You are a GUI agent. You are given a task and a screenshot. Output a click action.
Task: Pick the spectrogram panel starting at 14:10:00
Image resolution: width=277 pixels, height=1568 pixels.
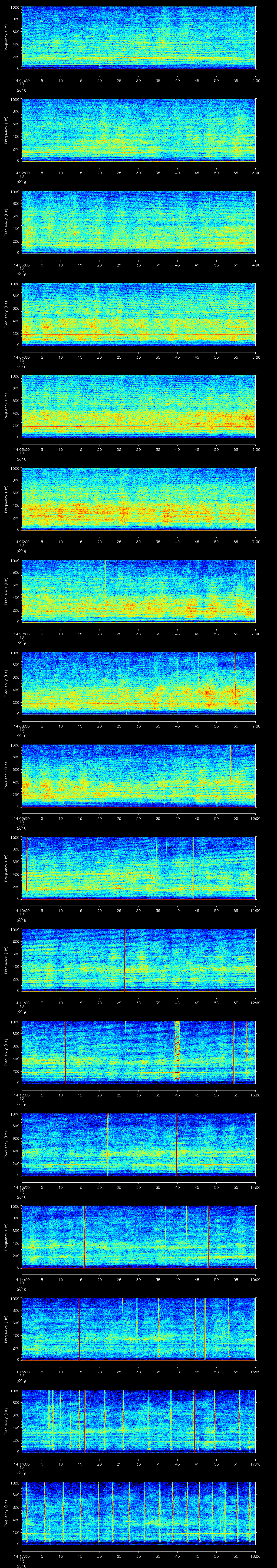click(x=138, y=868)
